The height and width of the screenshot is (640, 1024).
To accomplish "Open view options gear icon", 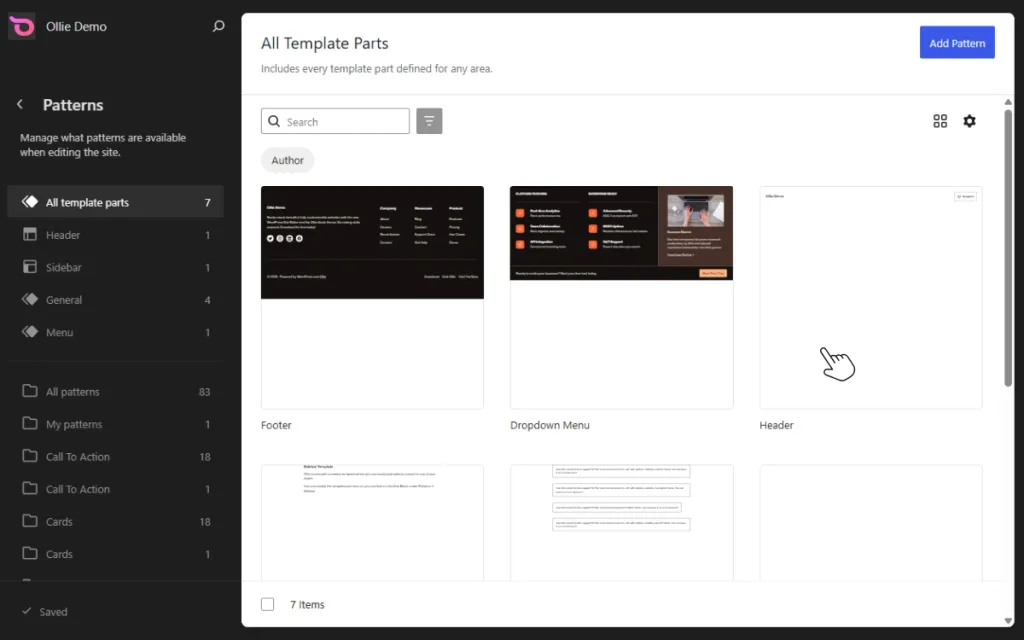I will (x=969, y=121).
